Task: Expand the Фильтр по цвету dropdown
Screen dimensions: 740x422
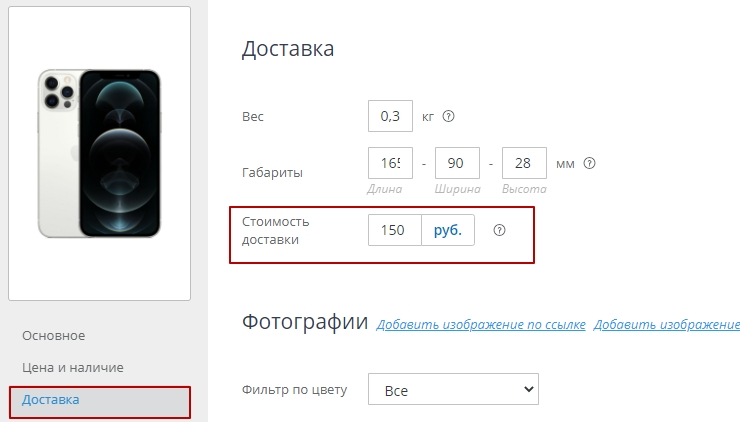Action: [x=453, y=389]
